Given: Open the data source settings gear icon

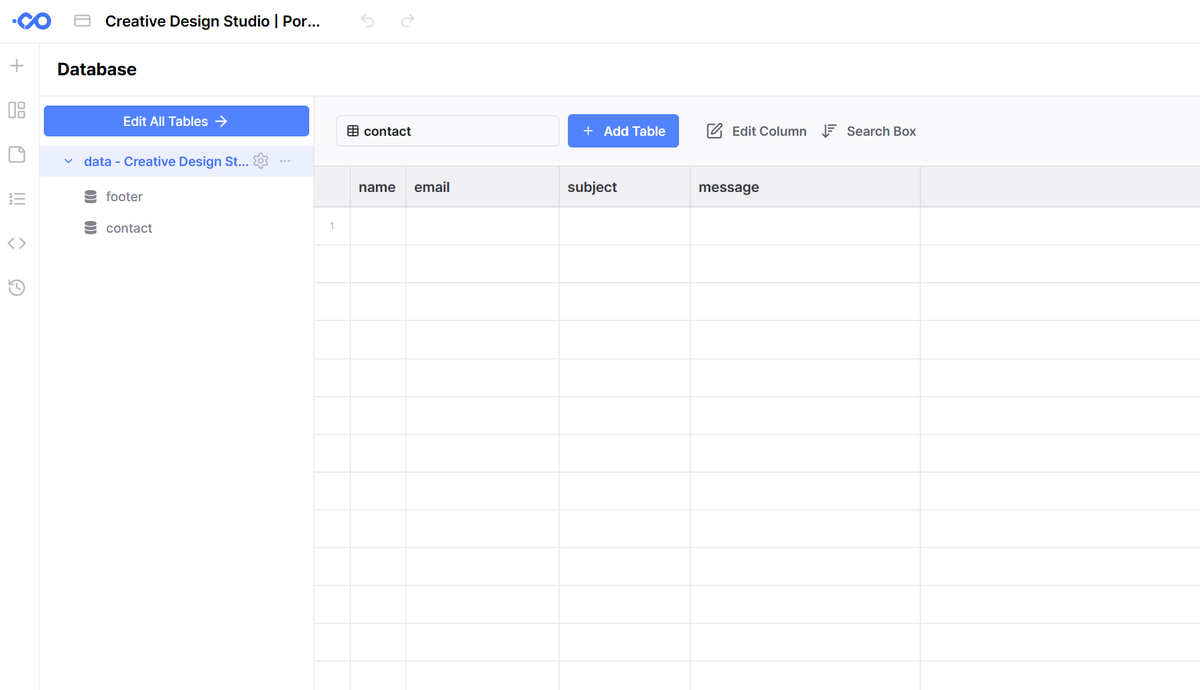Looking at the screenshot, I should pos(261,161).
